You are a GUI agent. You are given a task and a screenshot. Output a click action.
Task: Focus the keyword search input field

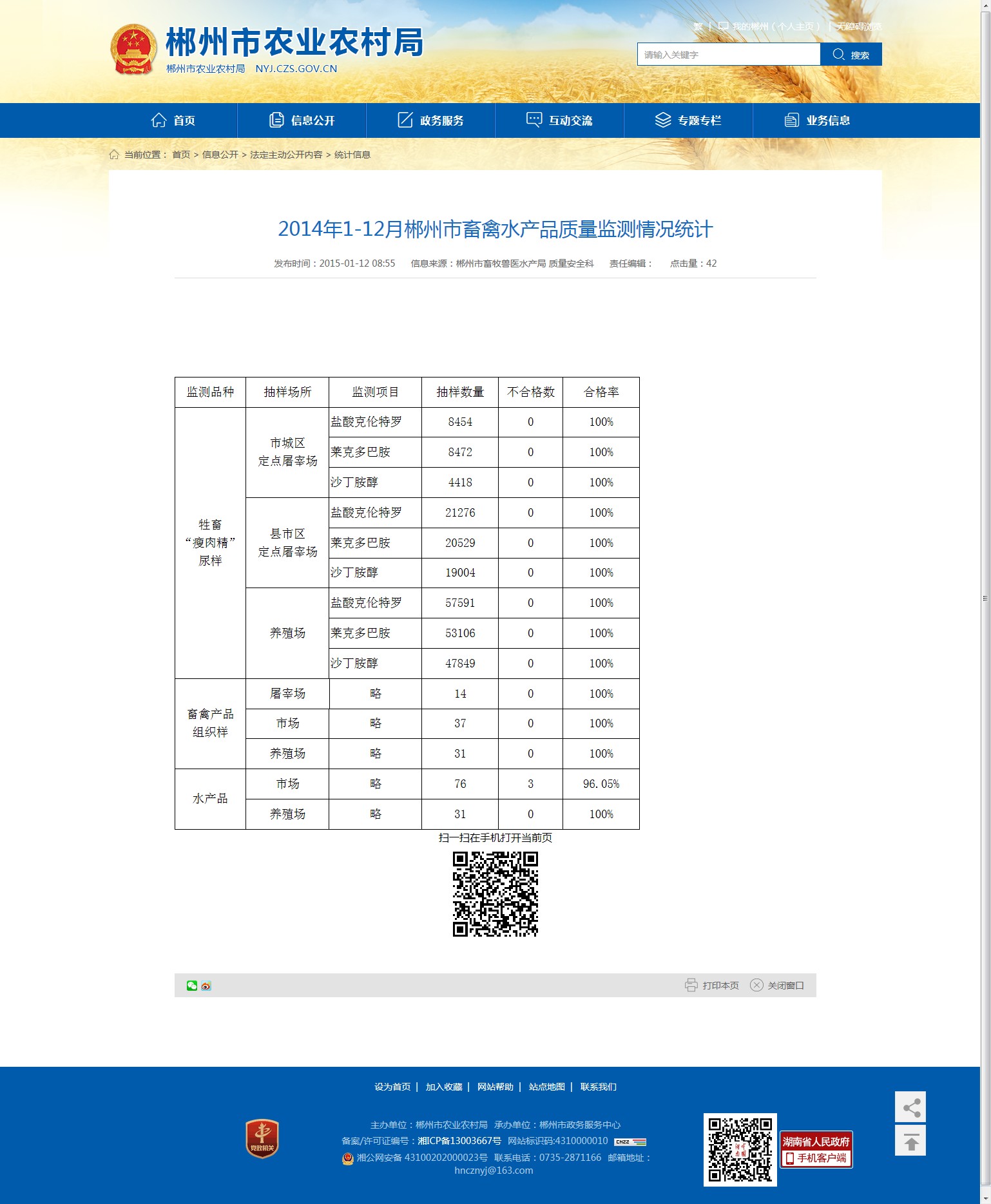pyautogui.click(x=729, y=54)
